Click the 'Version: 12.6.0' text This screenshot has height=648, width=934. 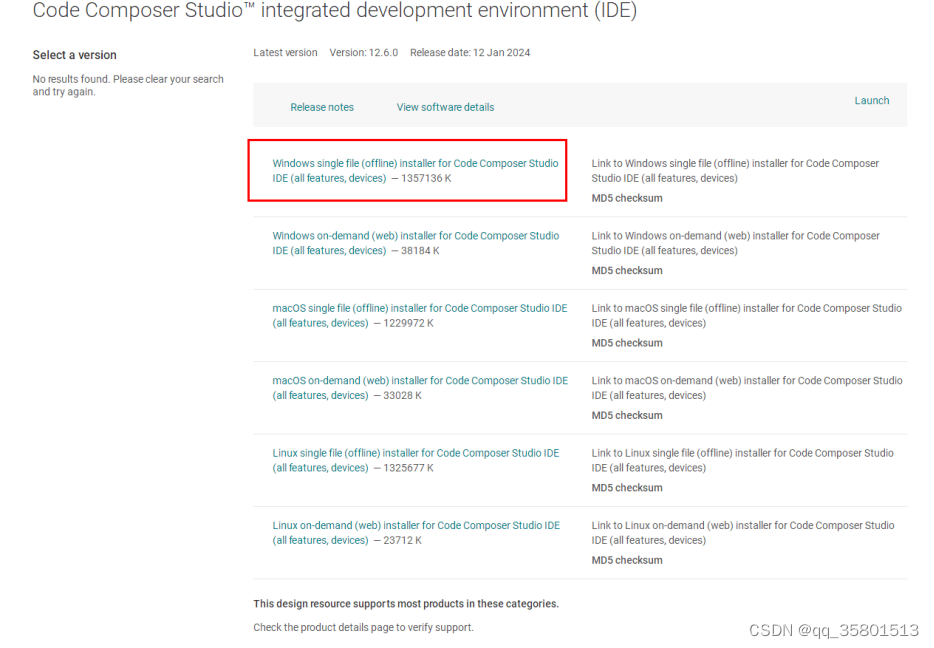[363, 52]
